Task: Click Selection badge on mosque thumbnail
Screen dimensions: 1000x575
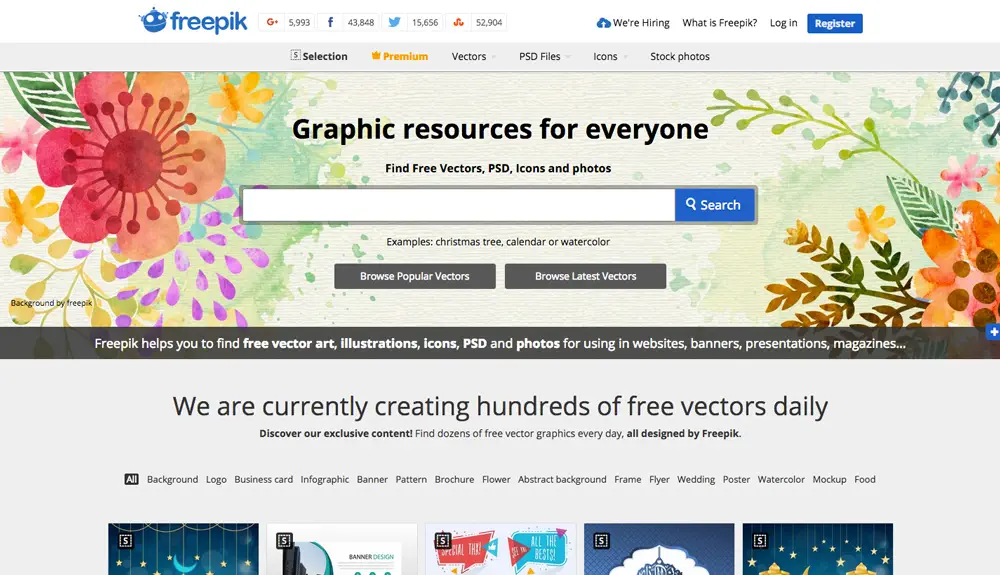Action: pyautogui.click(x=601, y=541)
